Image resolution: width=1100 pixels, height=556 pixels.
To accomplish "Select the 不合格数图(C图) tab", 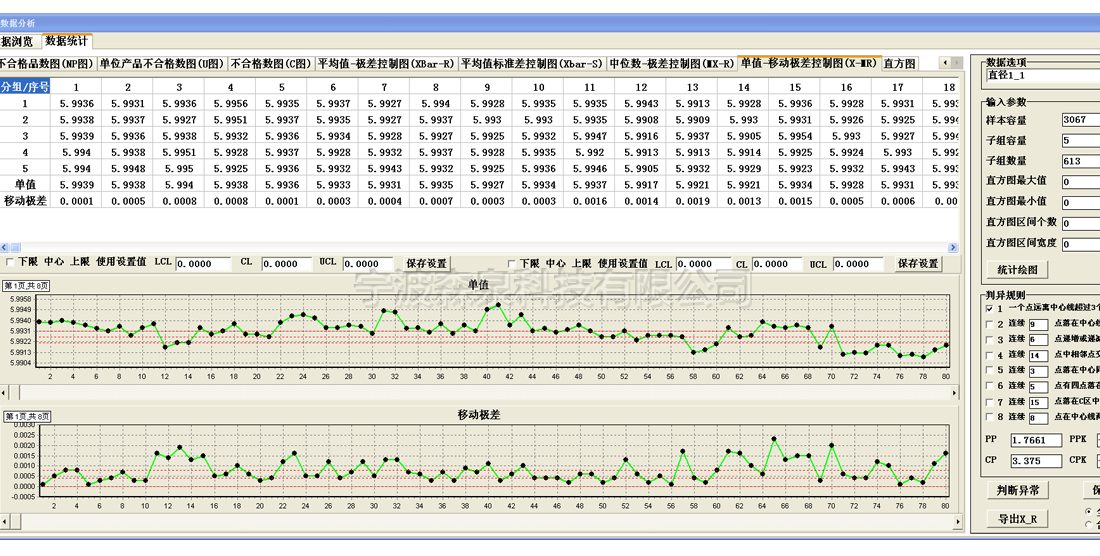I will [271, 63].
